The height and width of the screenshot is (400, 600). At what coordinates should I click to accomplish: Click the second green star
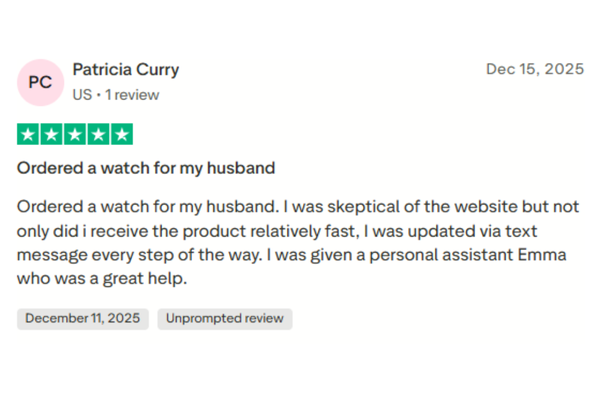52,134
